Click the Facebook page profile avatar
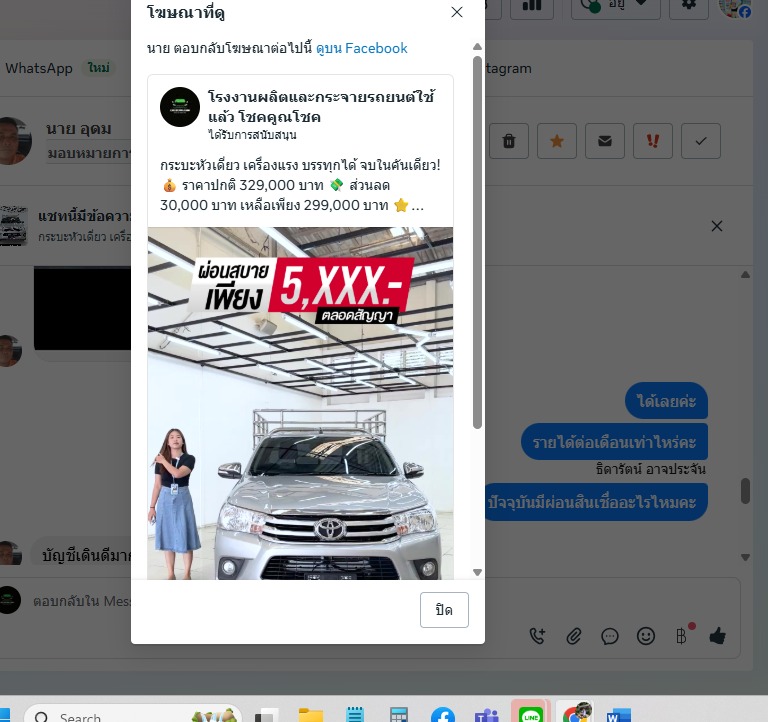 tap(735, 7)
